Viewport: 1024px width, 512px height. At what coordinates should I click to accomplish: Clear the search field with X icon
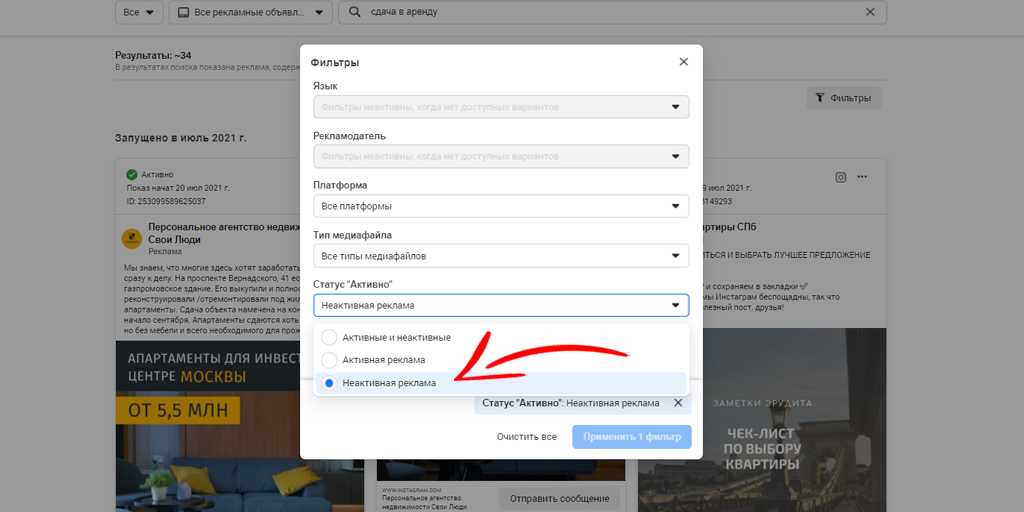pyautogui.click(x=870, y=12)
